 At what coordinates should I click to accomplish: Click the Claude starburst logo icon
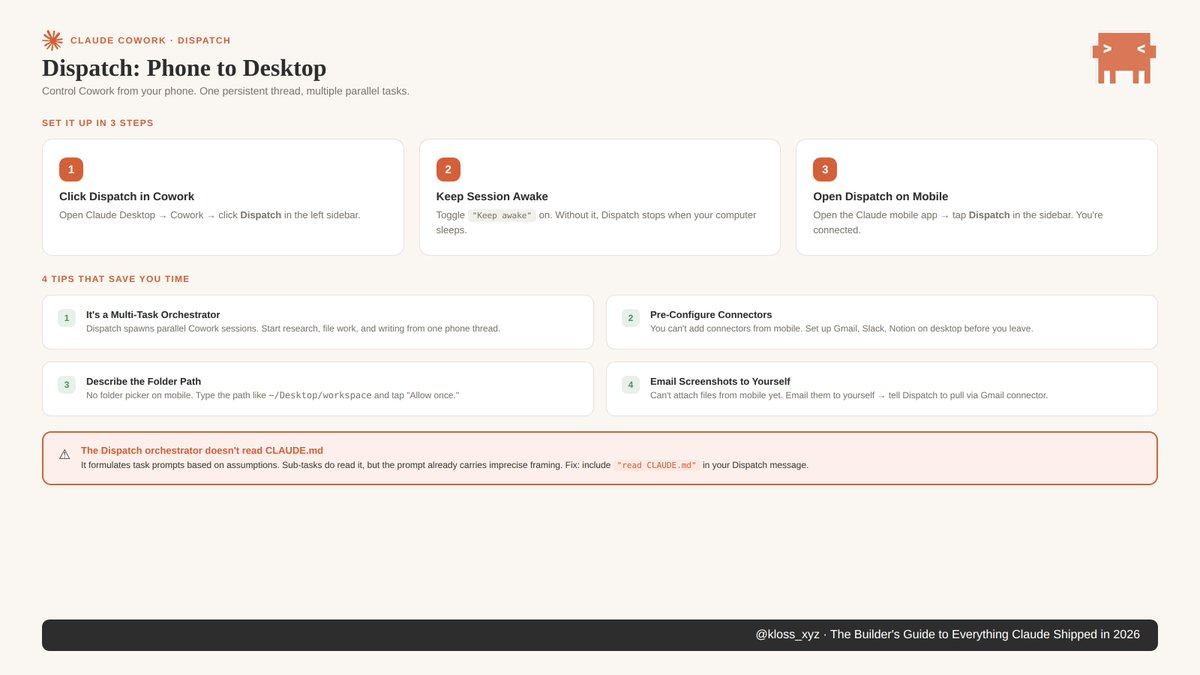click(x=52, y=40)
